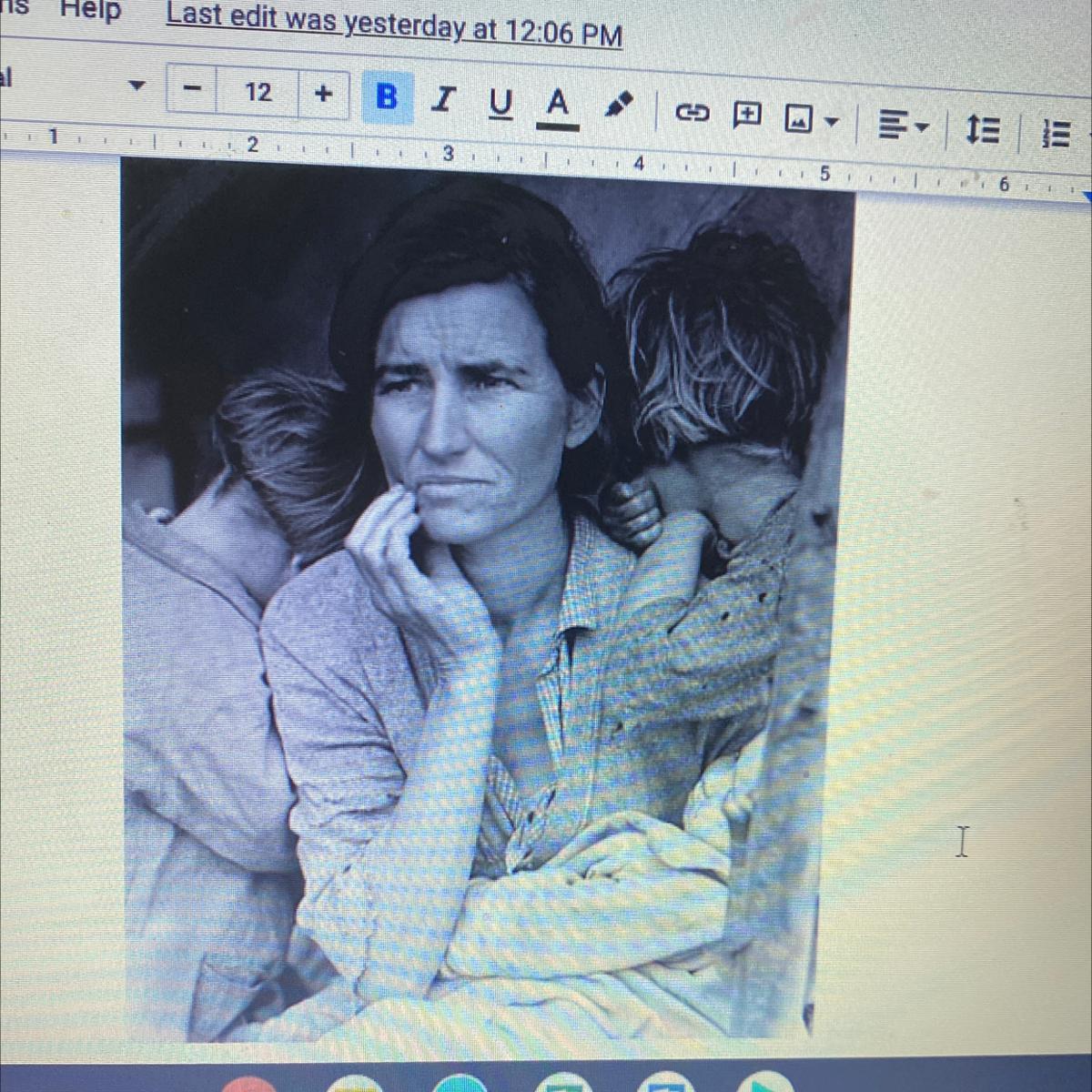Decrease font size with the minus button
The height and width of the screenshot is (1092, 1092).
point(192,90)
